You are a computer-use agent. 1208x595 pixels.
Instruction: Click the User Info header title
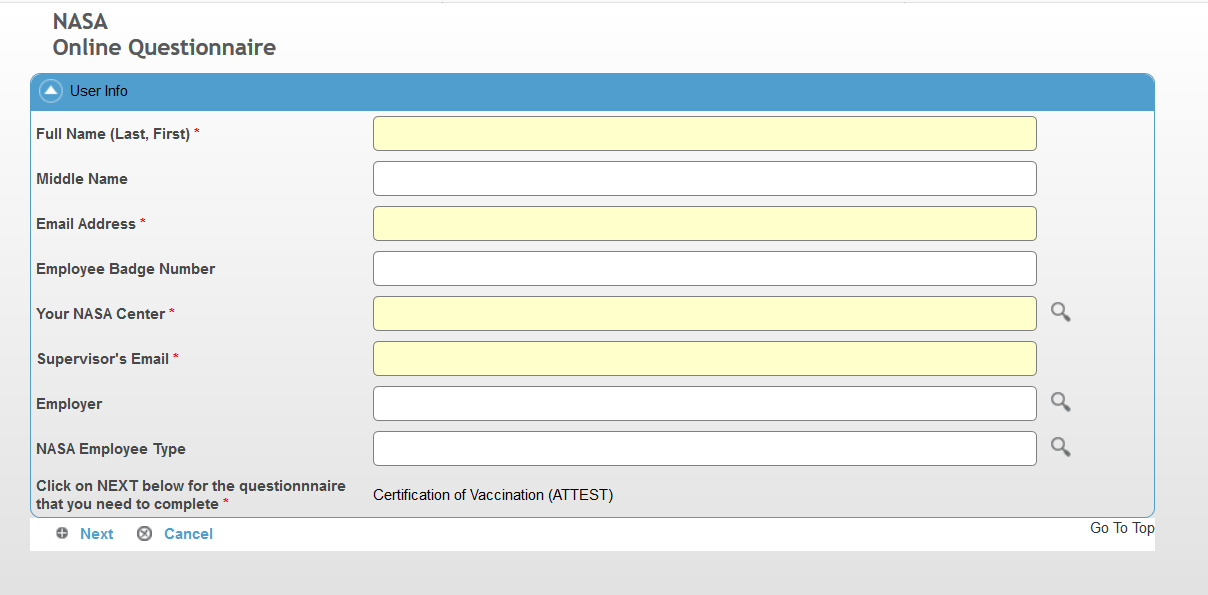(99, 91)
